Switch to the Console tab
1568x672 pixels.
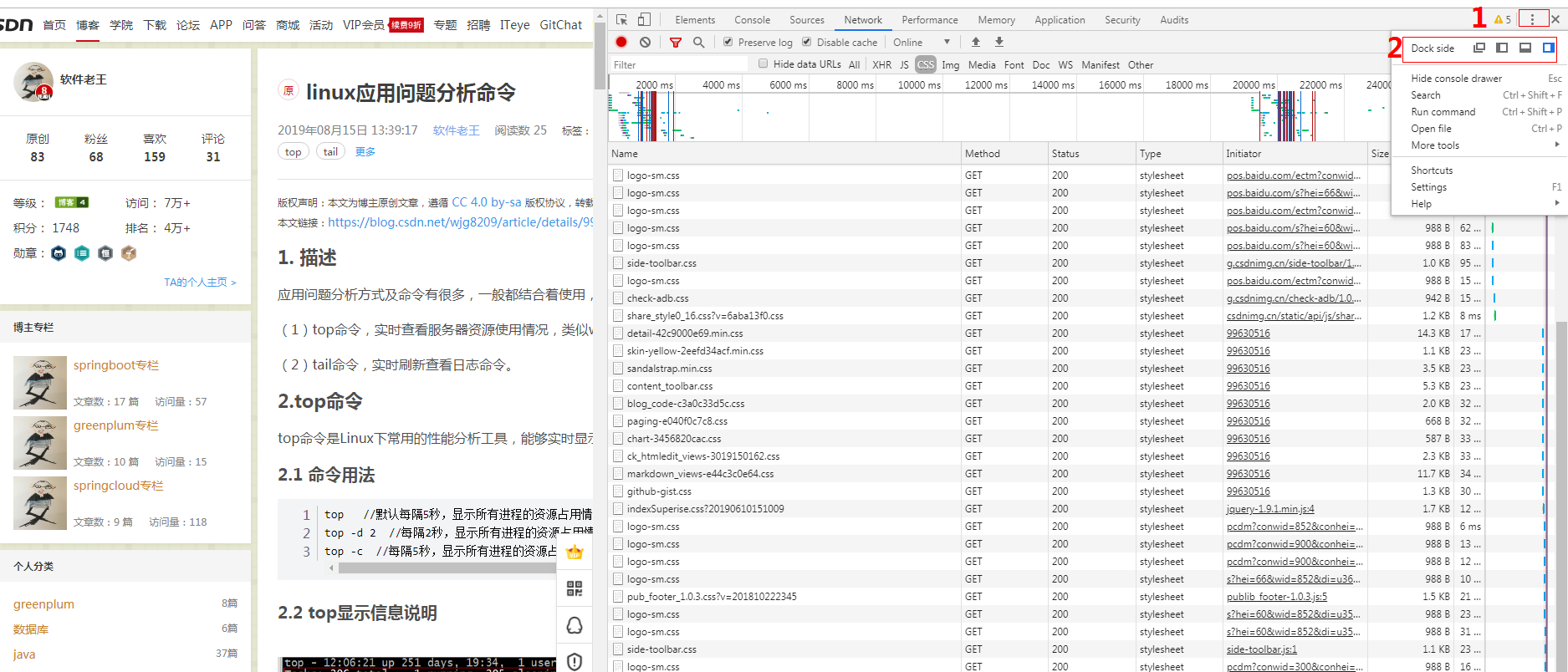click(x=753, y=20)
